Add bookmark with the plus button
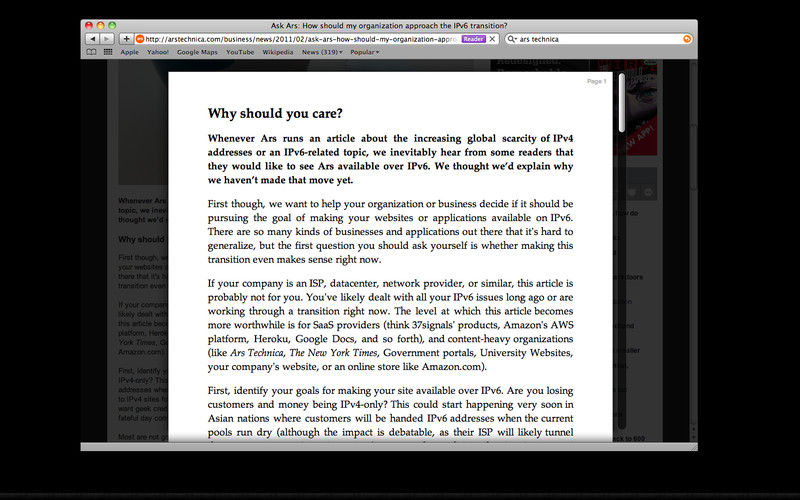The width and height of the screenshot is (800, 500). coord(126,39)
